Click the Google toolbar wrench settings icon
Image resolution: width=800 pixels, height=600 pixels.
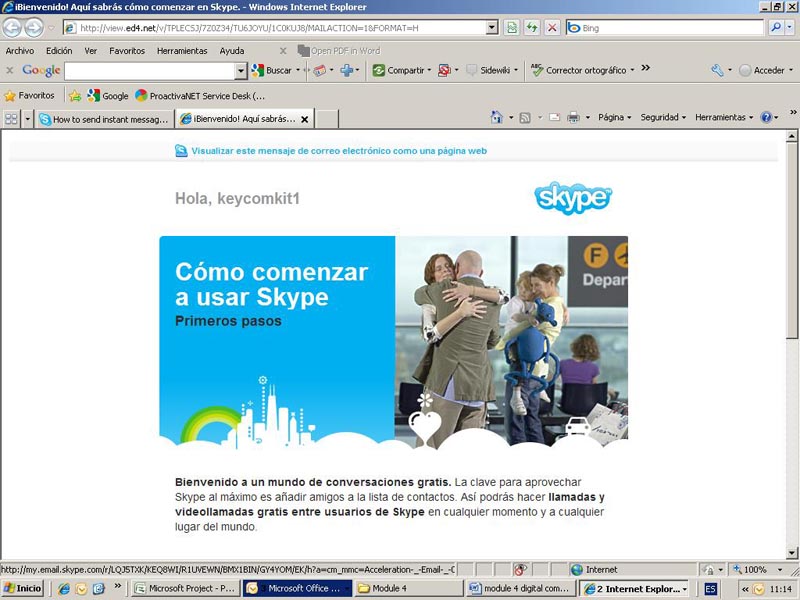[x=717, y=70]
